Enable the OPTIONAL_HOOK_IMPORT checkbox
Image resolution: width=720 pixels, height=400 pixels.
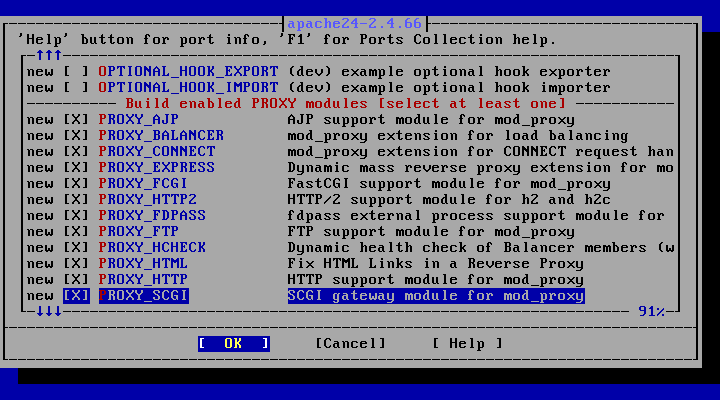[x=76, y=88]
